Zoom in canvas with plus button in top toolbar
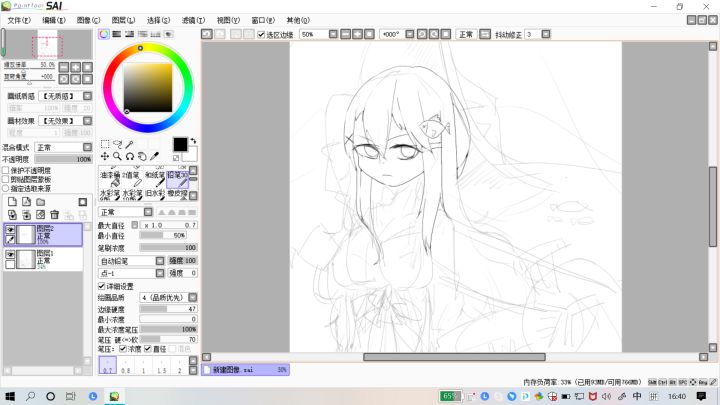The height and width of the screenshot is (405, 720). pos(357,34)
